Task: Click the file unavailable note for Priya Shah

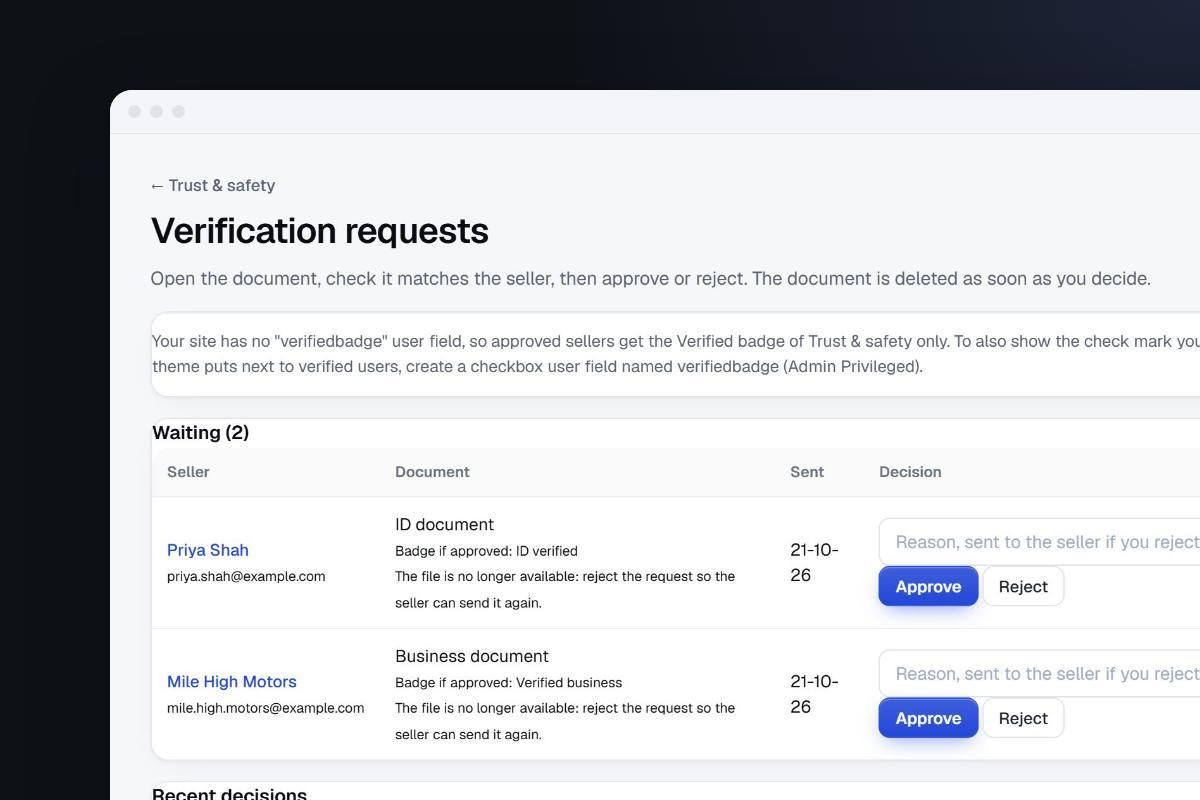Action: tap(565, 590)
